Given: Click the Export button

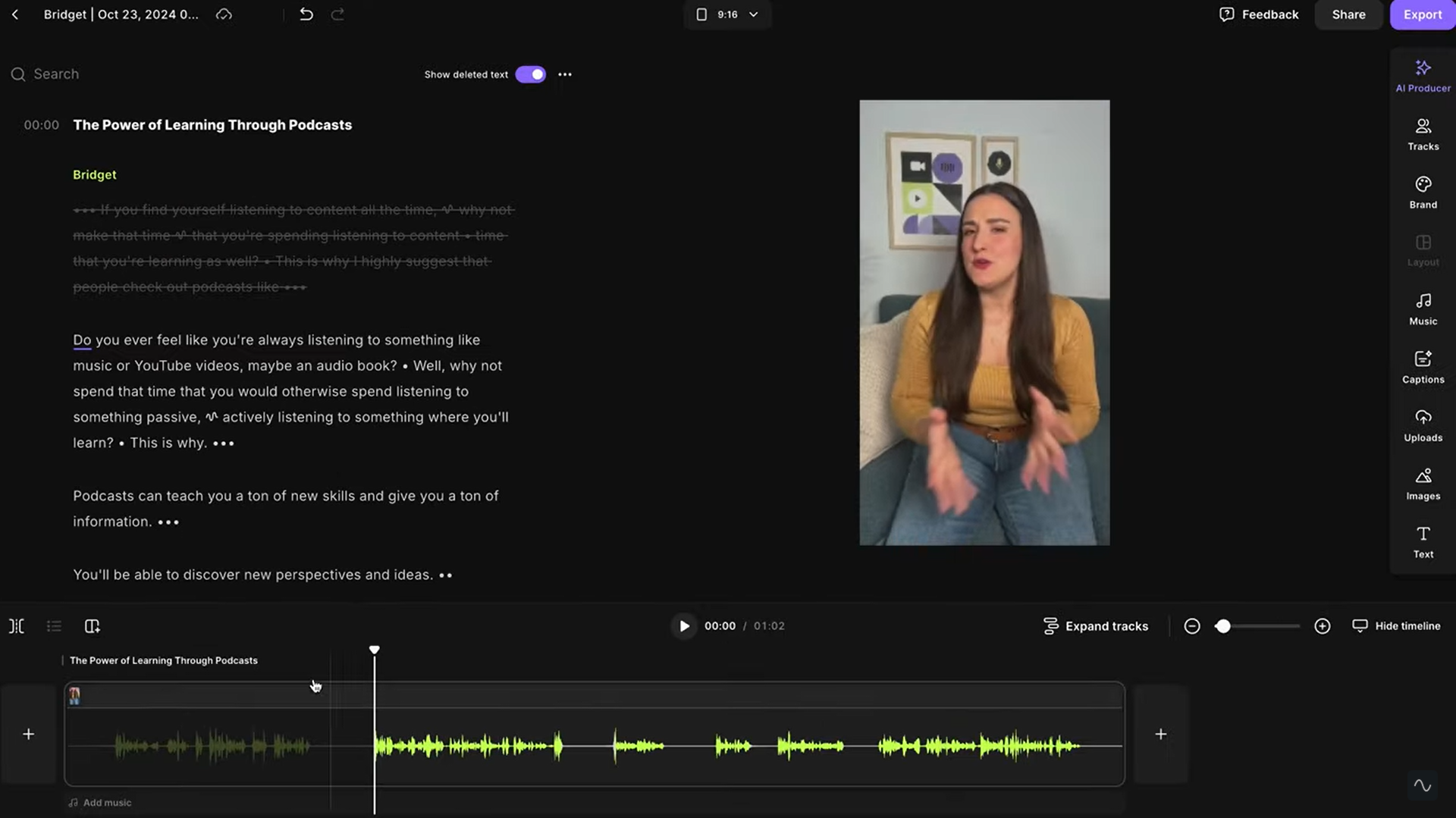Looking at the screenshot, I should (1423, 14).
